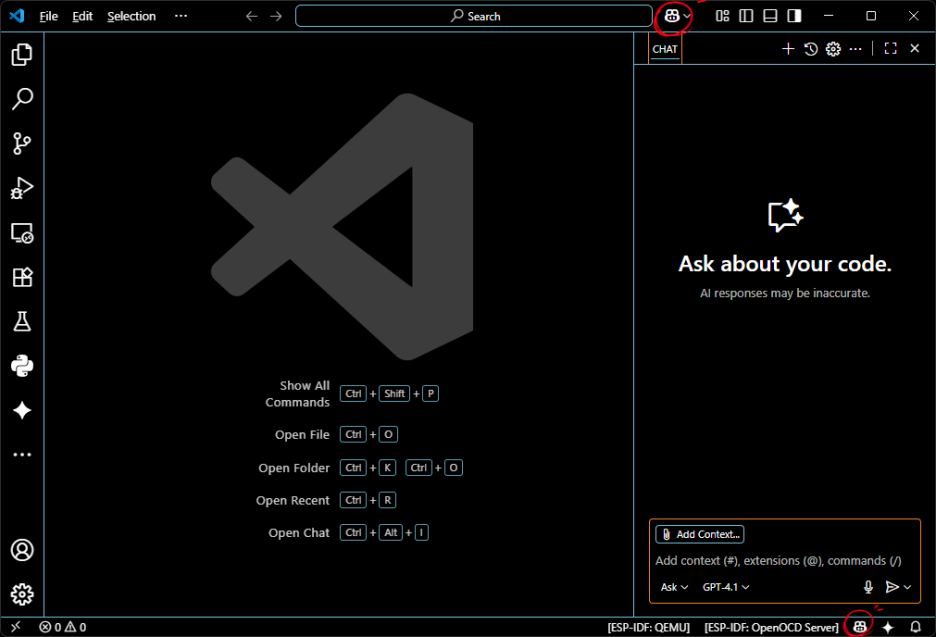Click ESP-IDF: QEMU in status bar
This screenshot has height=637, width=936.
648,627
